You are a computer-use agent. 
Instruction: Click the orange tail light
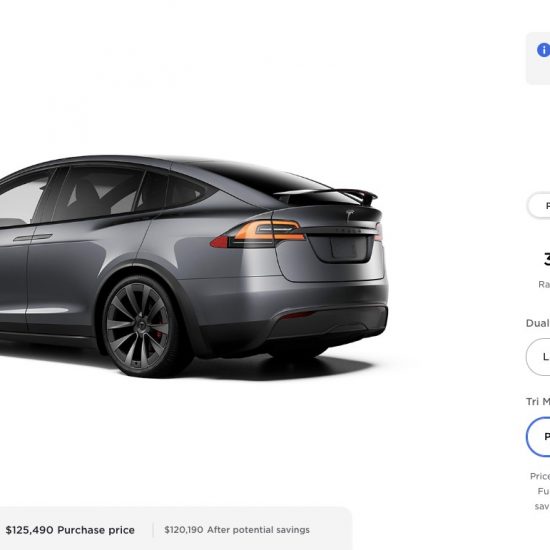point(269,231)
